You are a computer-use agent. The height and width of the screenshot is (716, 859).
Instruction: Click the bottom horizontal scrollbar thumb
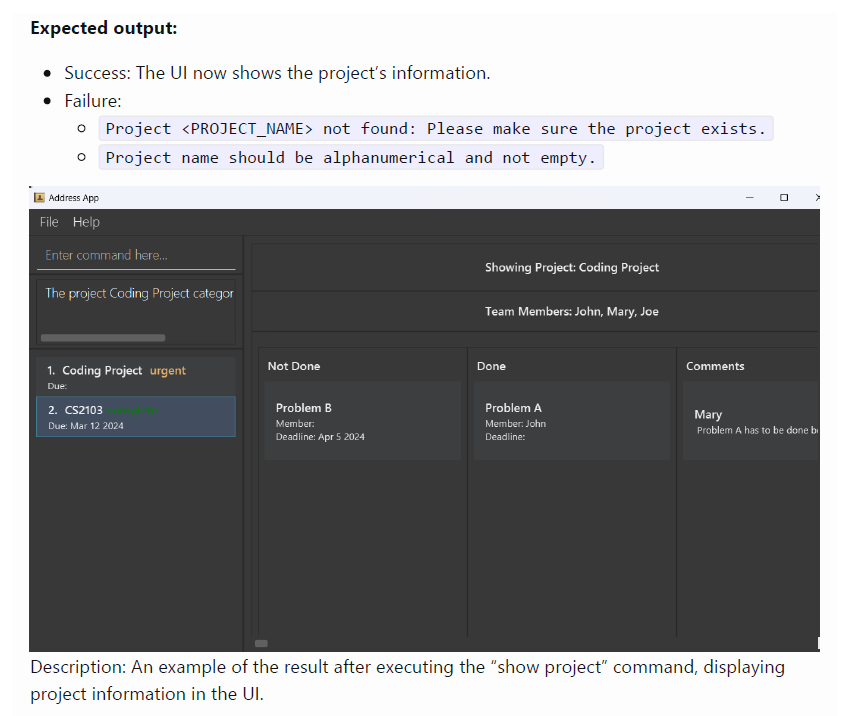pyautogui.click(x=261, y=643)
